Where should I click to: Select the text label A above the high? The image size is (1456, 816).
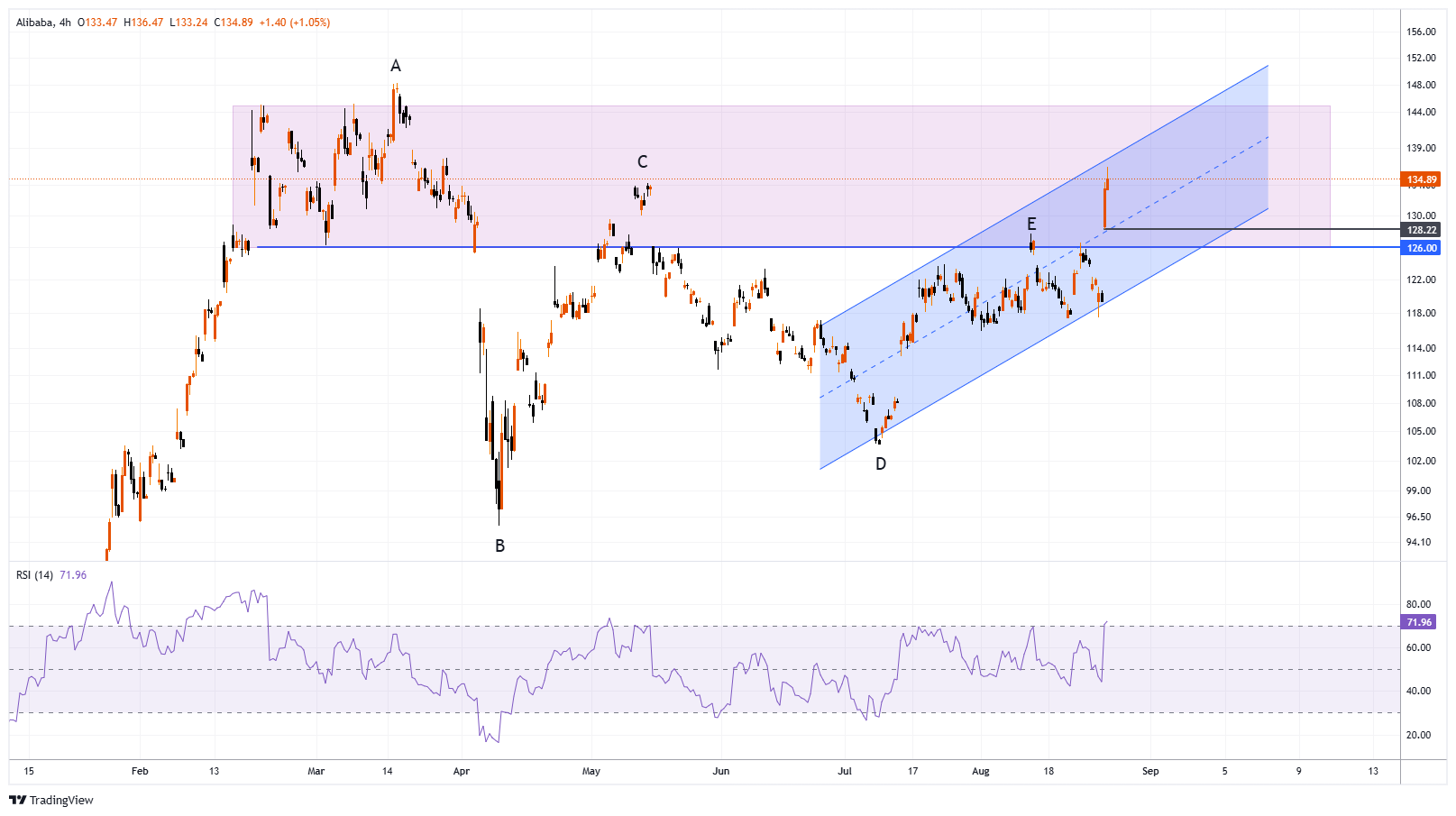(x=395, y=66)
